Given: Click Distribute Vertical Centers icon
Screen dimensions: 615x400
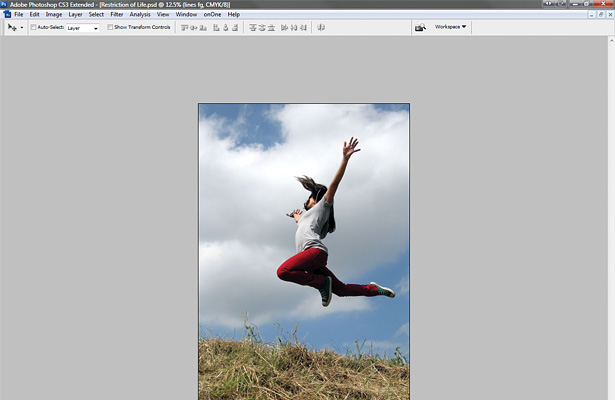Looking at the screenshot, I should tap(262, 27).
